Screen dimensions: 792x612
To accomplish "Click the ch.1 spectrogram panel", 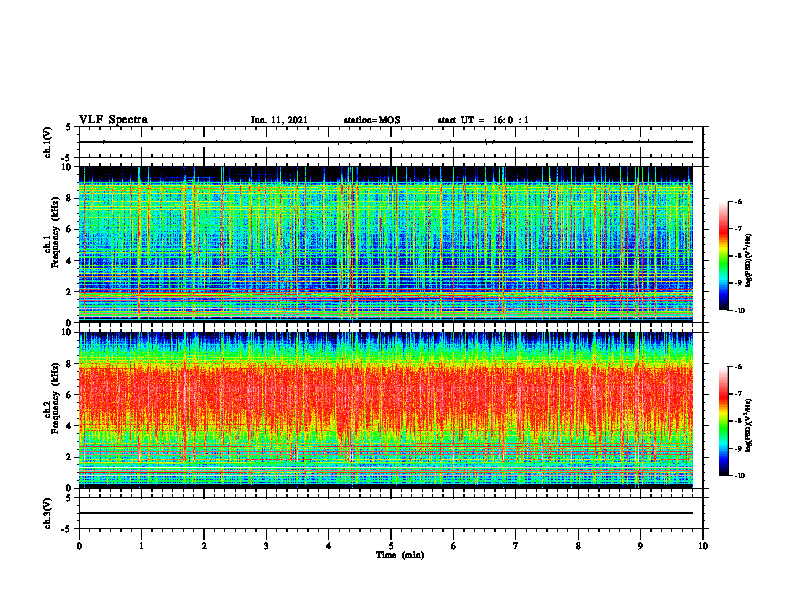I will [386, 244].
